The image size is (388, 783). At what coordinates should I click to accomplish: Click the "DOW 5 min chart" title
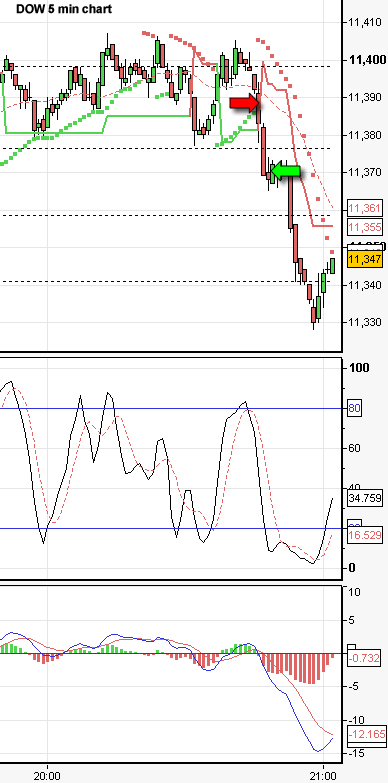(x=64, y=9)
